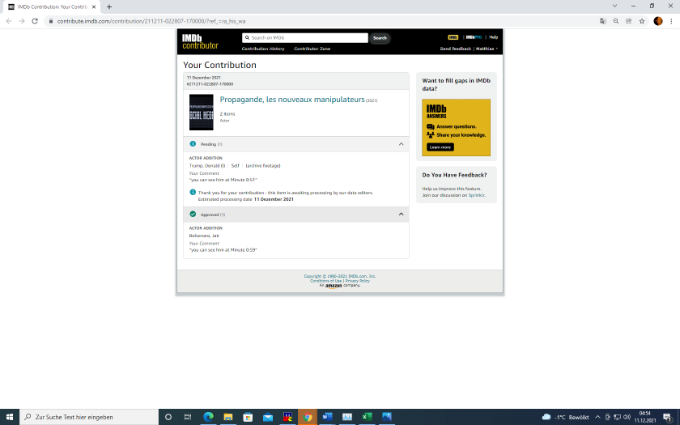
Task: Click the taskbar clock and date
Action: point(645,417)
